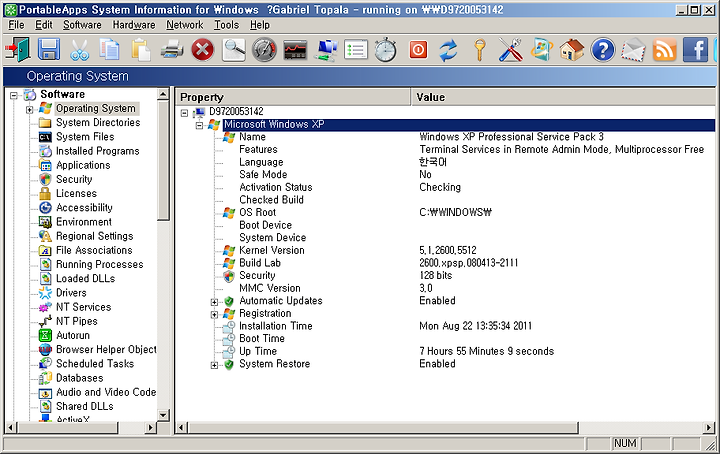720x454 pixels.
Task: Click the red power shutdown icon
Action: click(418, 50)
